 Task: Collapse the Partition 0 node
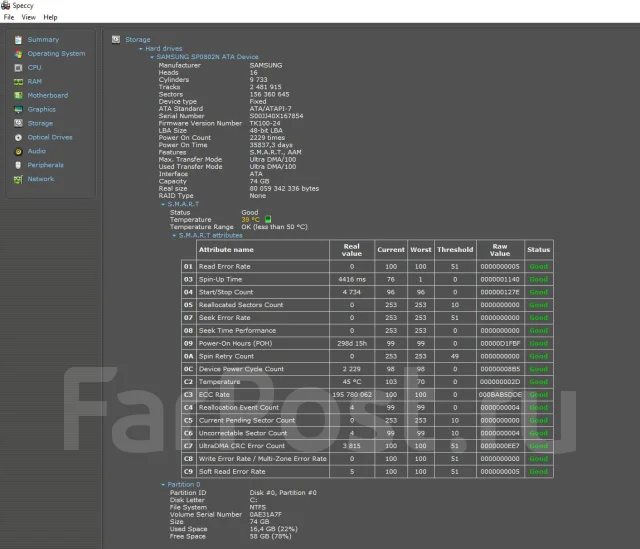coord(163,485)
